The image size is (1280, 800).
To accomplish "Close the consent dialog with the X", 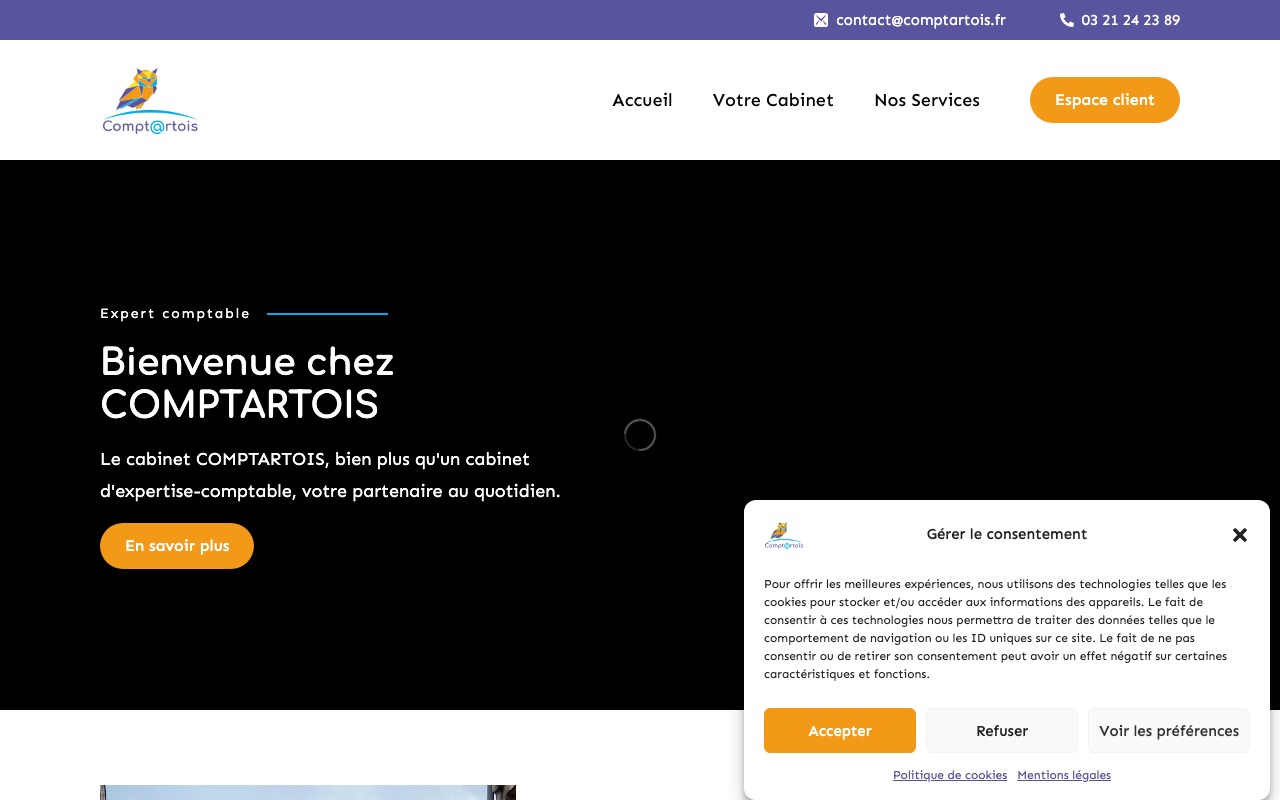I will [x=1240, y=535].
